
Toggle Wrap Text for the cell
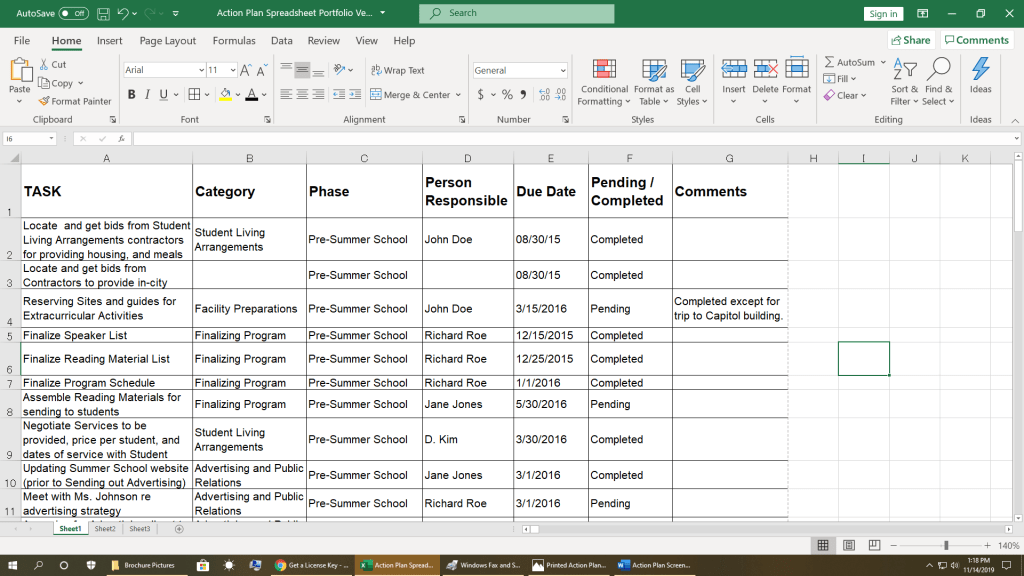click(397, 70)
